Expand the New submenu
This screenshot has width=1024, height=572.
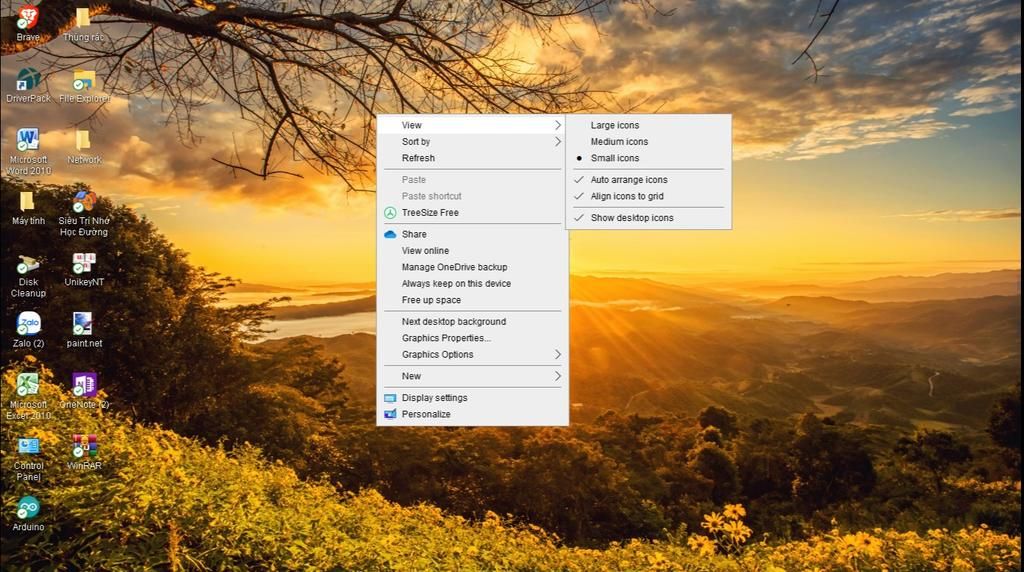click(472, 376)
